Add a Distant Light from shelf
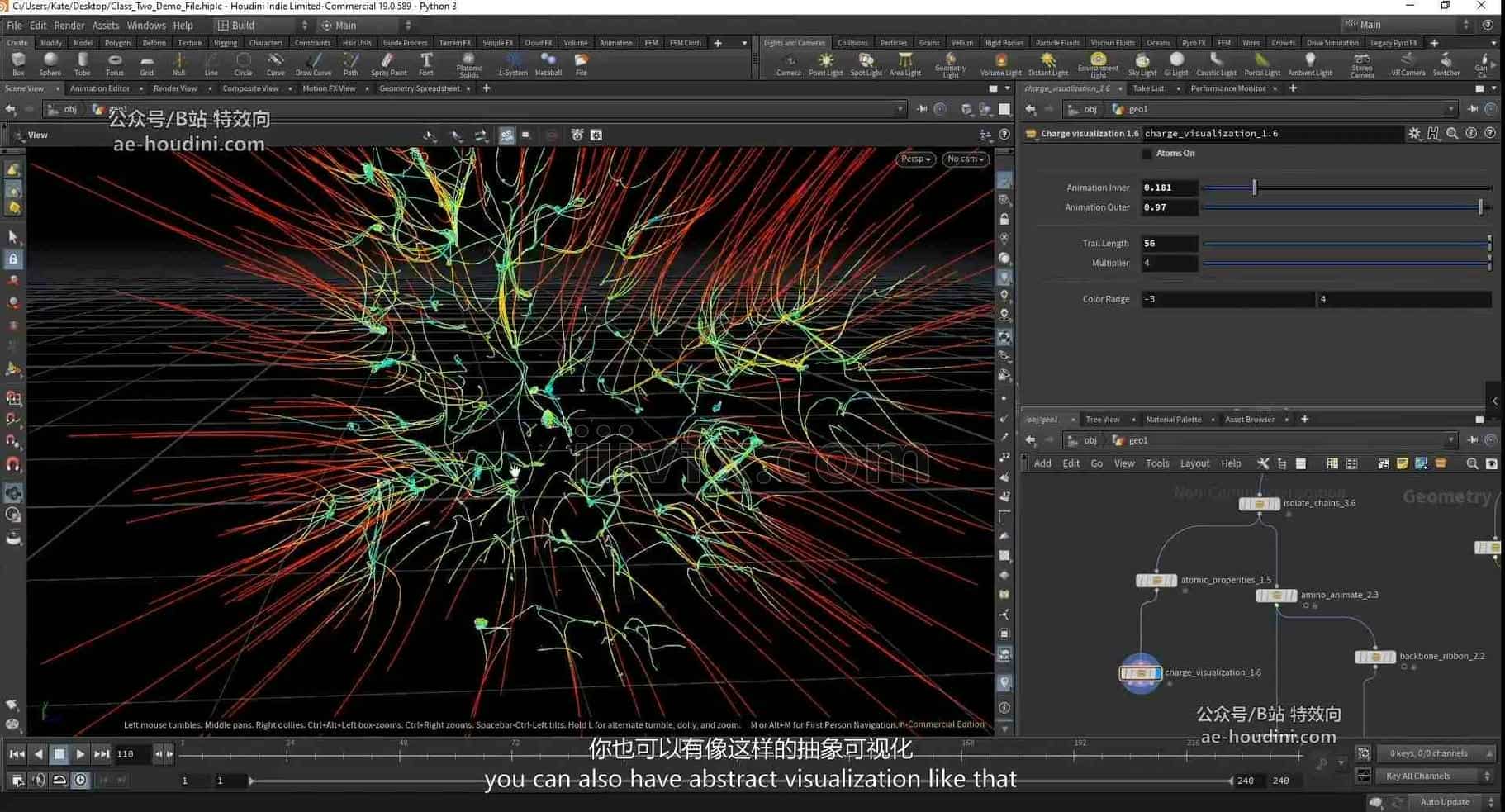1505x812 pixels. pos(1048,64)
